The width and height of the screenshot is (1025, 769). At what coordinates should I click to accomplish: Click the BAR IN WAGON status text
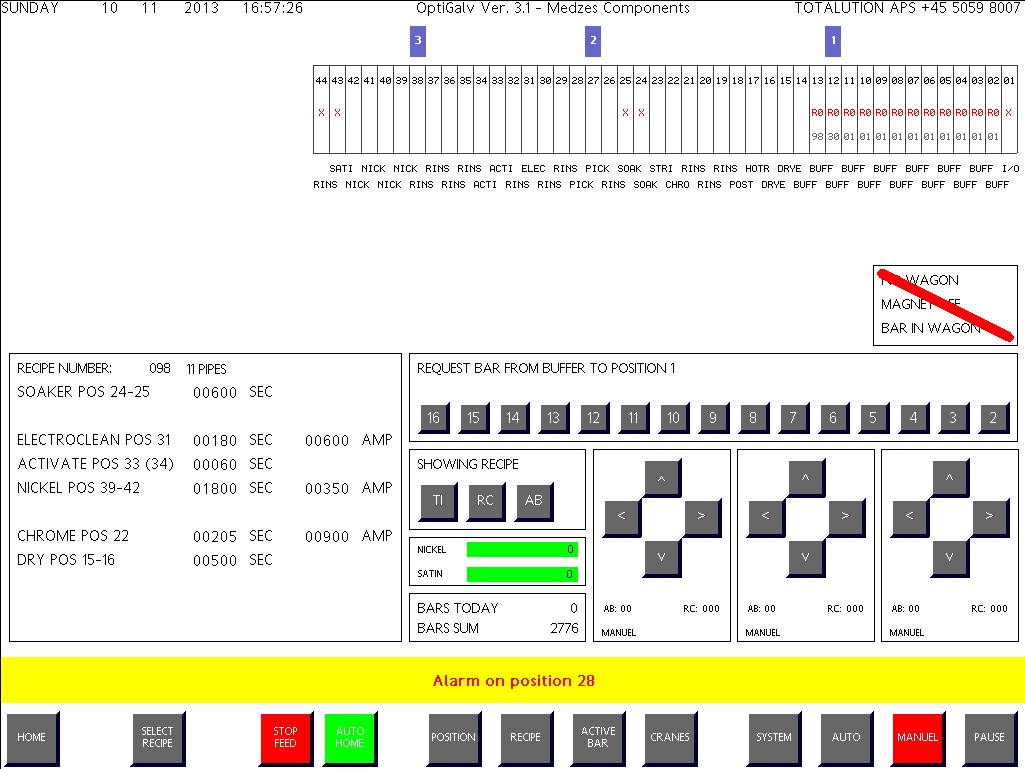(x=930, y=328)
